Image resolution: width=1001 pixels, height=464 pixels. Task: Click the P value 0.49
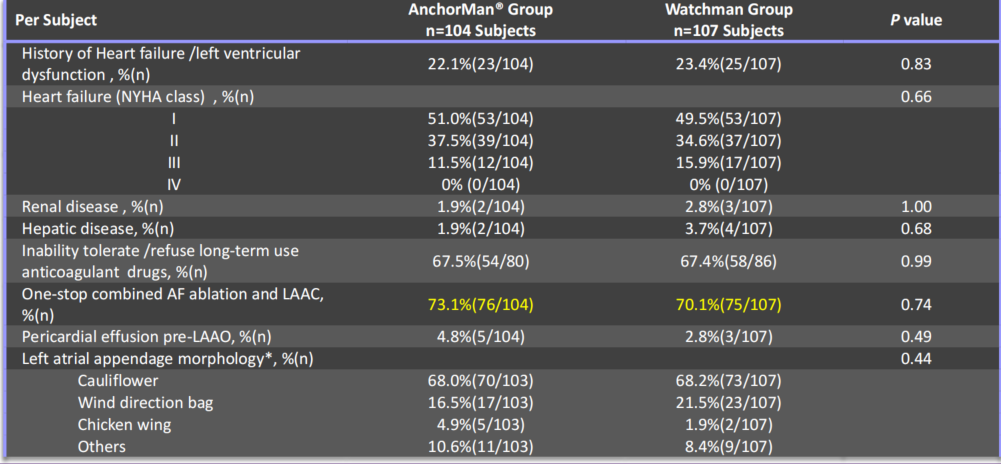(916, 338)
